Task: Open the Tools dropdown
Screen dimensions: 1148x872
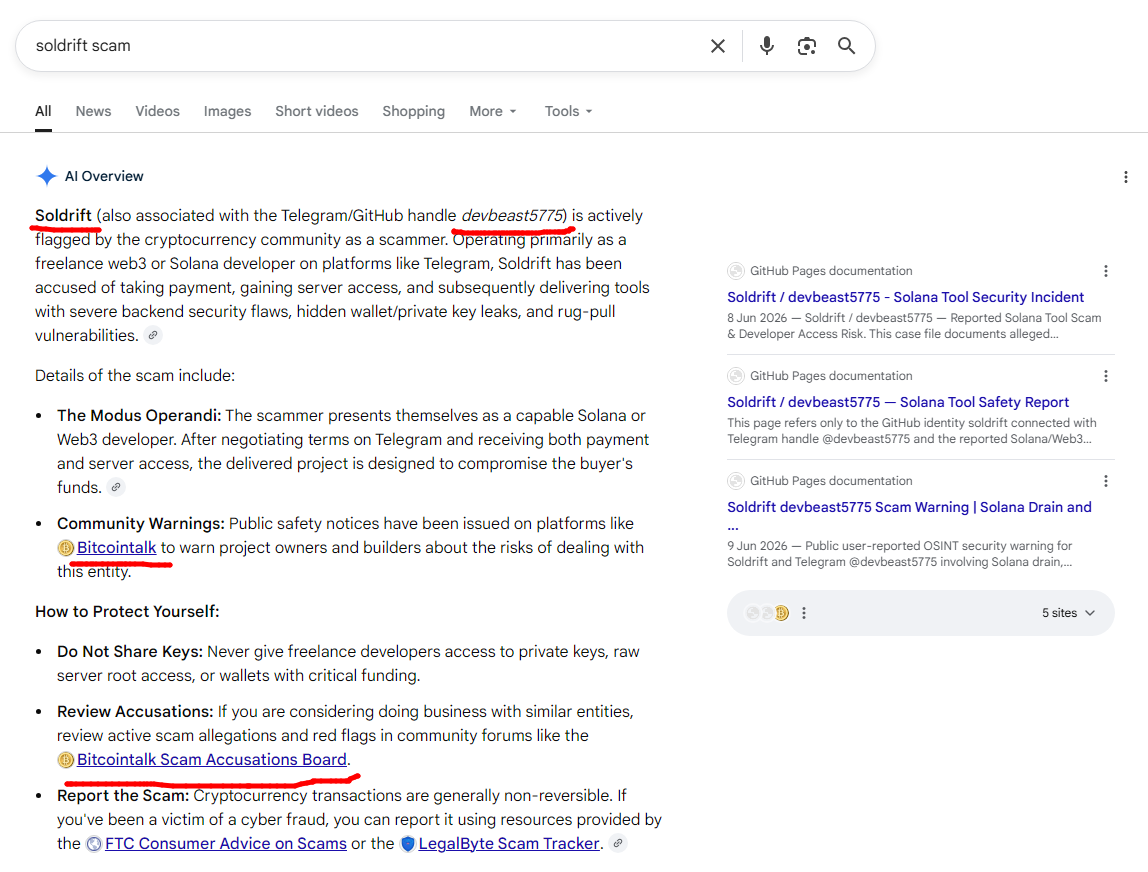Action: (568, 111)
